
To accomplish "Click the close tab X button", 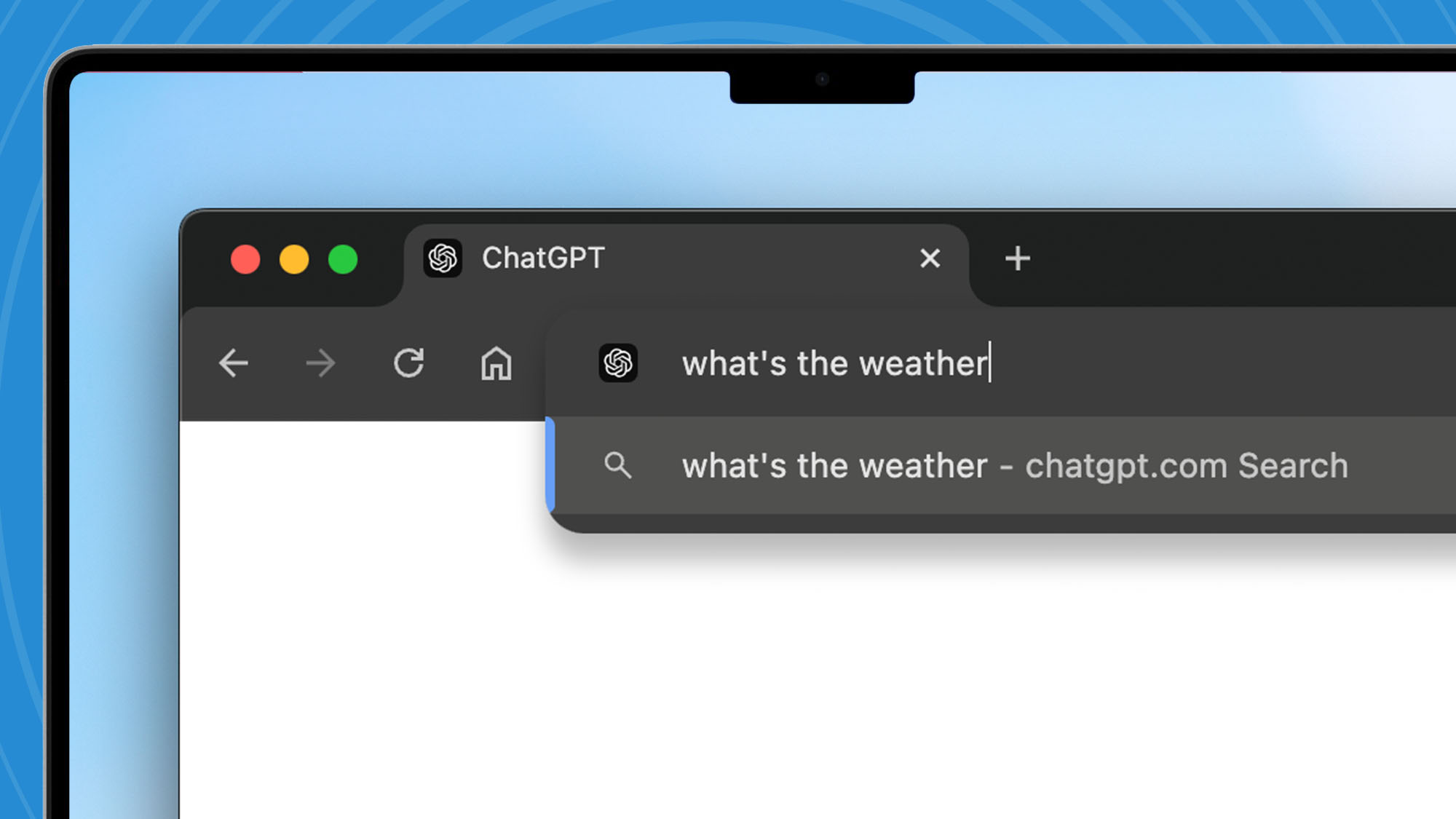I will pyautogui.click(x=929, y=258).
